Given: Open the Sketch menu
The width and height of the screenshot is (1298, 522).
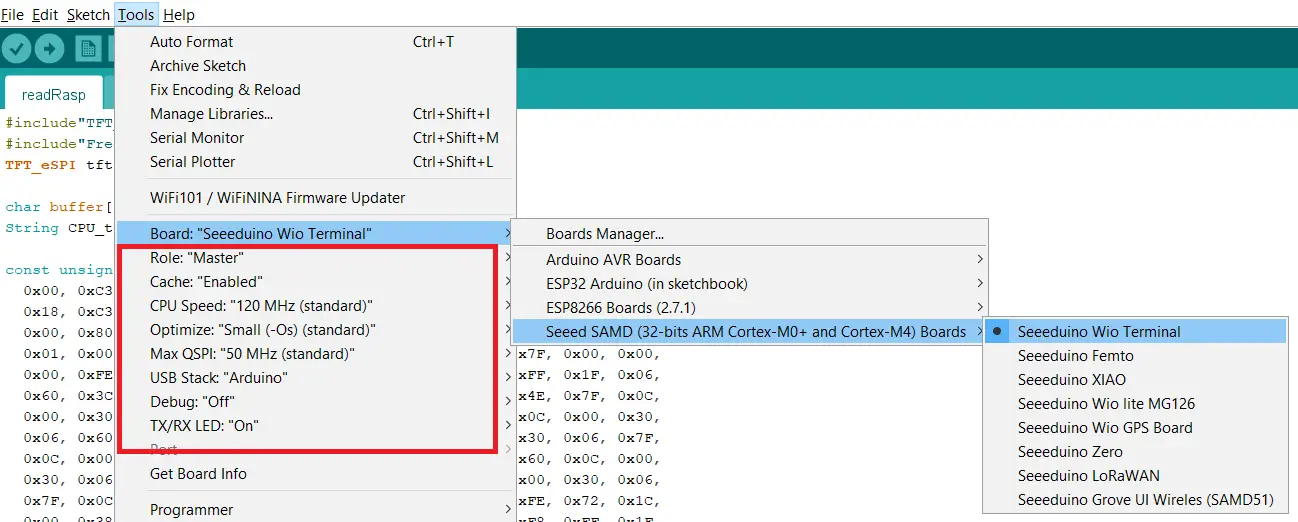Looking at the screenshot, I should [88, 15].
